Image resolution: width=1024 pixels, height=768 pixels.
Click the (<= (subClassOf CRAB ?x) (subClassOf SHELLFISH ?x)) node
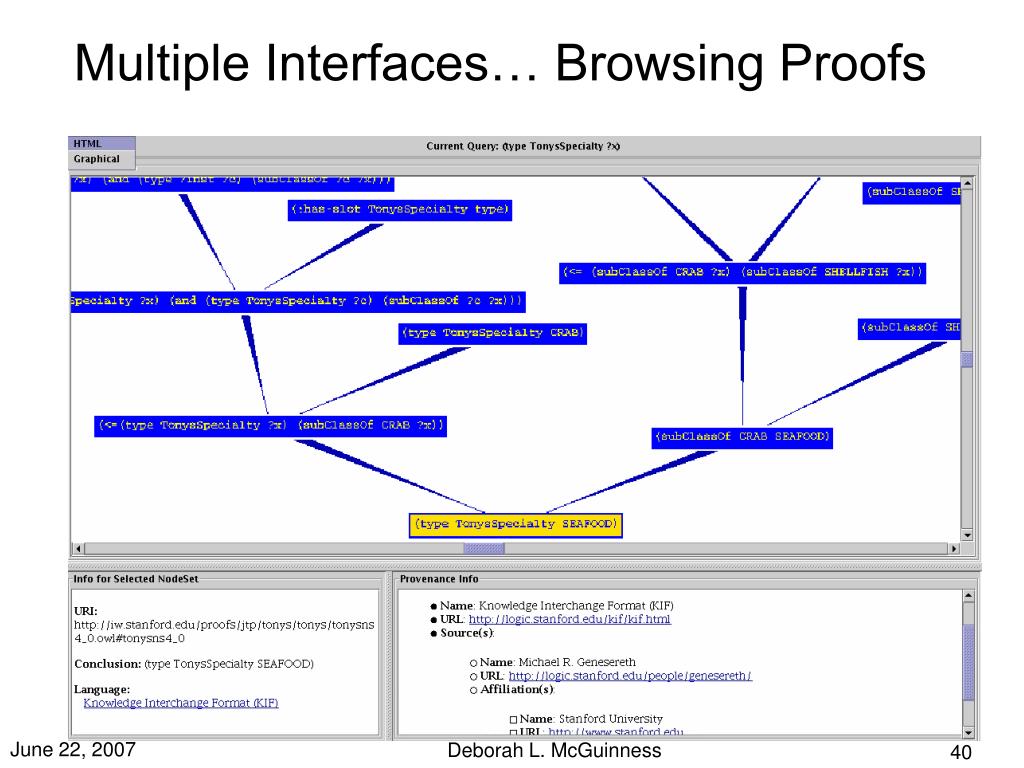(x=743, y=272)
